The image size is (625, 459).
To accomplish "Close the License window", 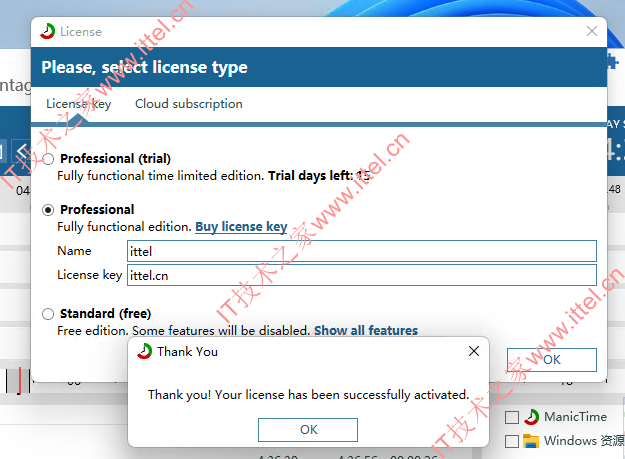I will [x=592, y=31].
